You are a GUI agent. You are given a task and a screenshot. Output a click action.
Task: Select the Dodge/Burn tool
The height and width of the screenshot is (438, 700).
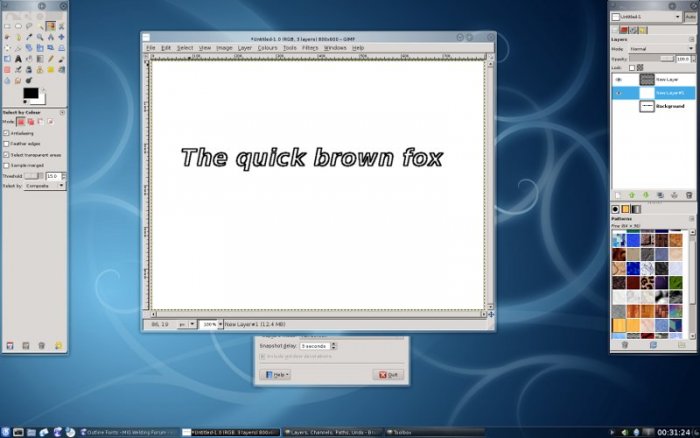point(29,80)
